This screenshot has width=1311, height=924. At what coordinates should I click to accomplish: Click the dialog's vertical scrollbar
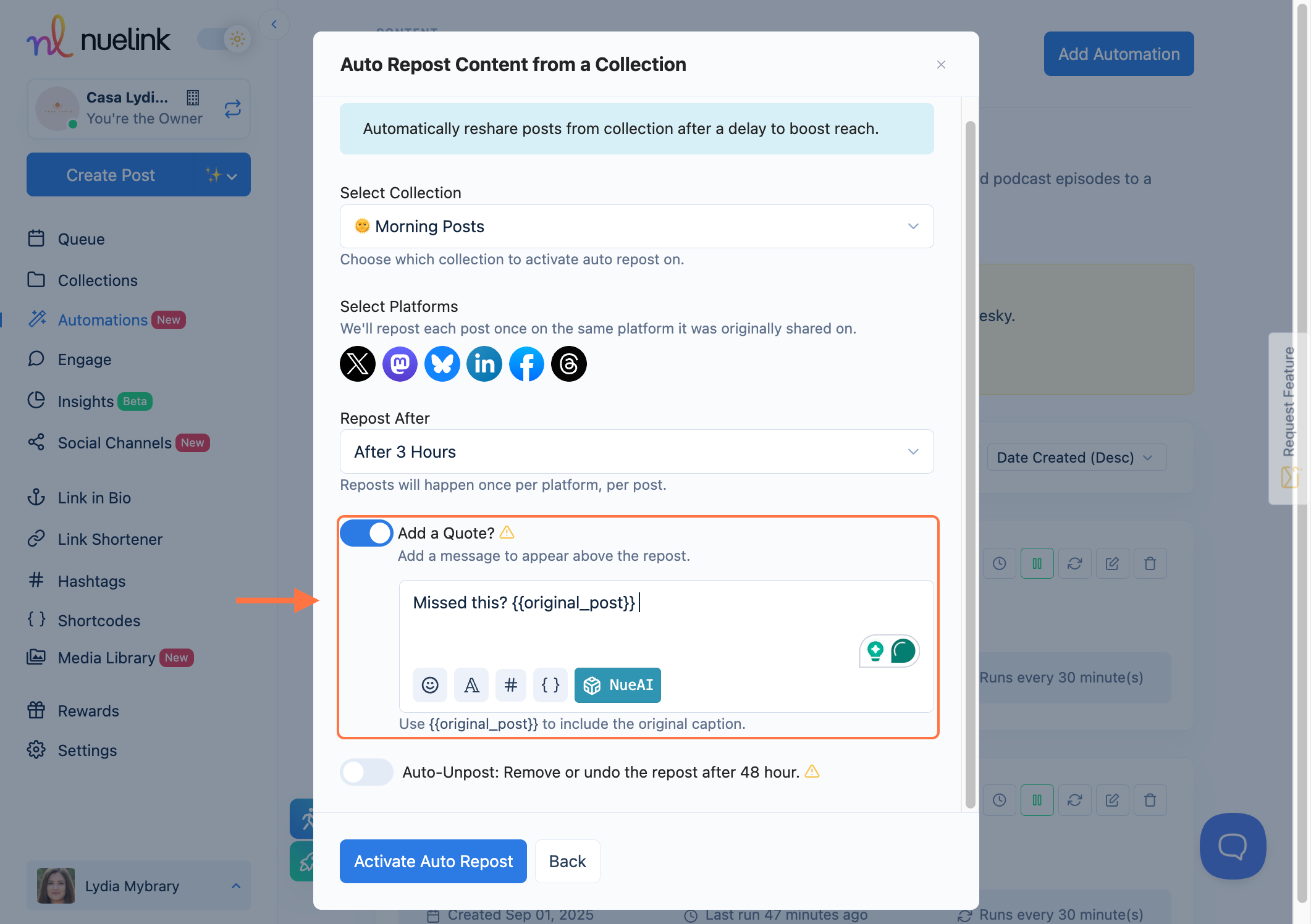point(970,463)
